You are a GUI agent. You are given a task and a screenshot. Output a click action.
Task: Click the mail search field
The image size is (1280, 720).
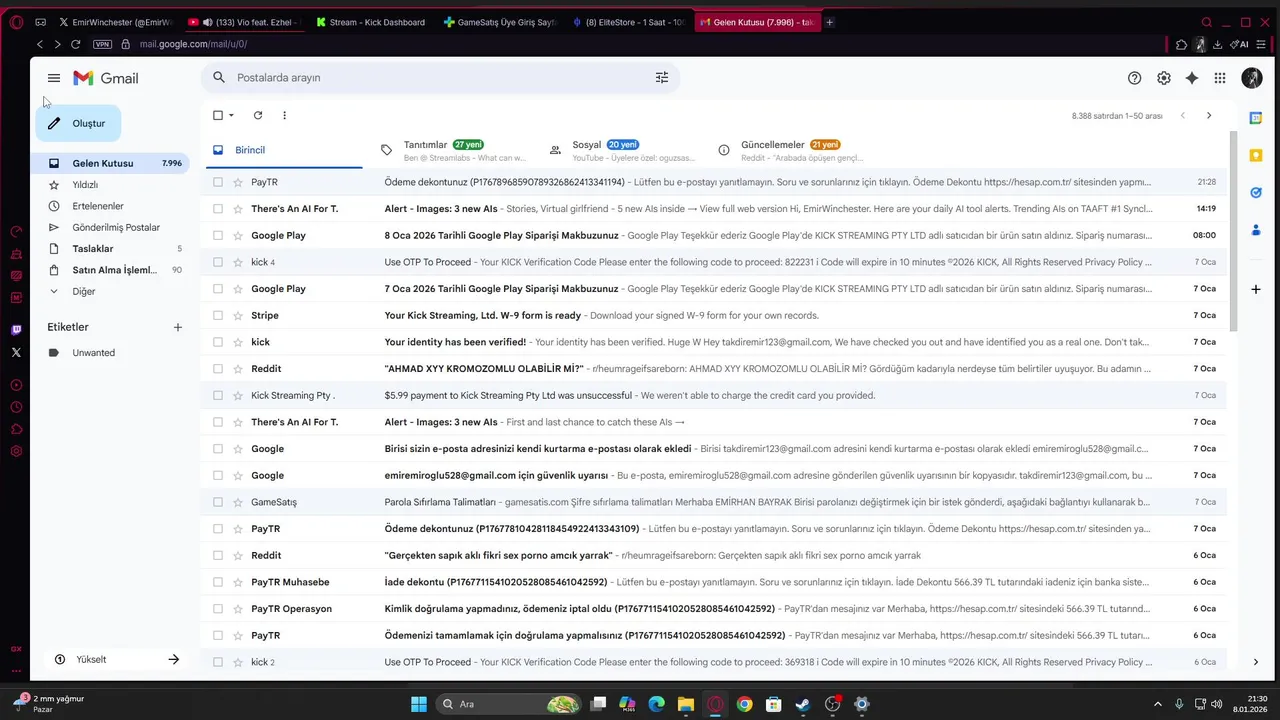coord(440,78)
